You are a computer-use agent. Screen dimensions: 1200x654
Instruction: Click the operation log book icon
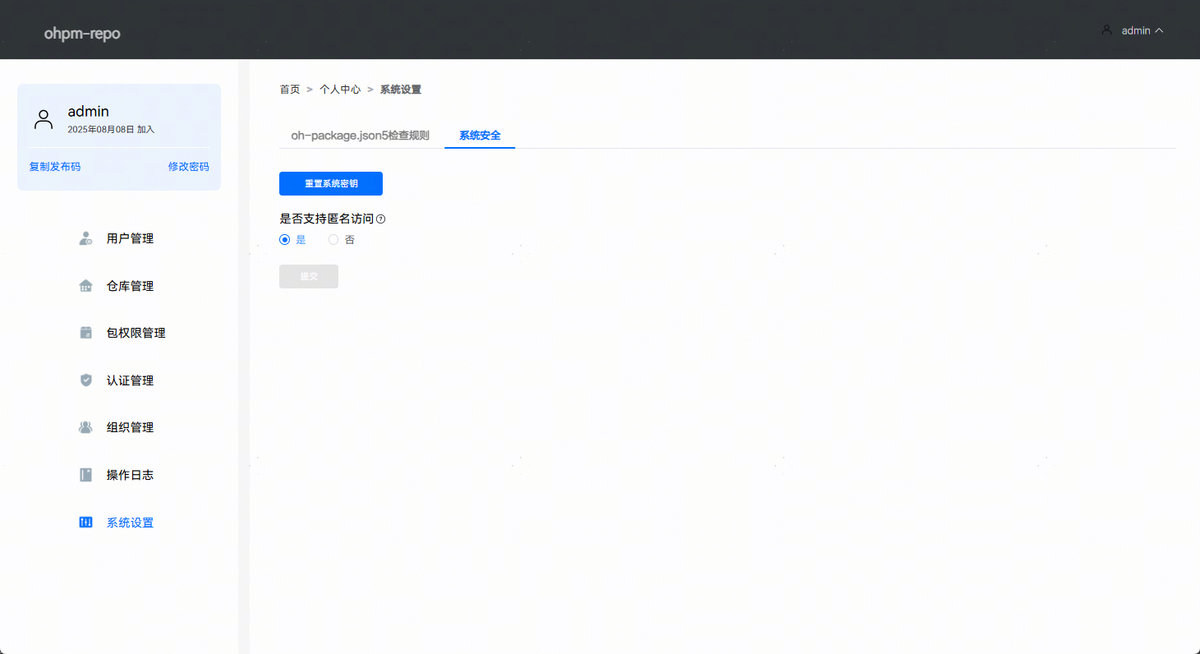point(86,475)
